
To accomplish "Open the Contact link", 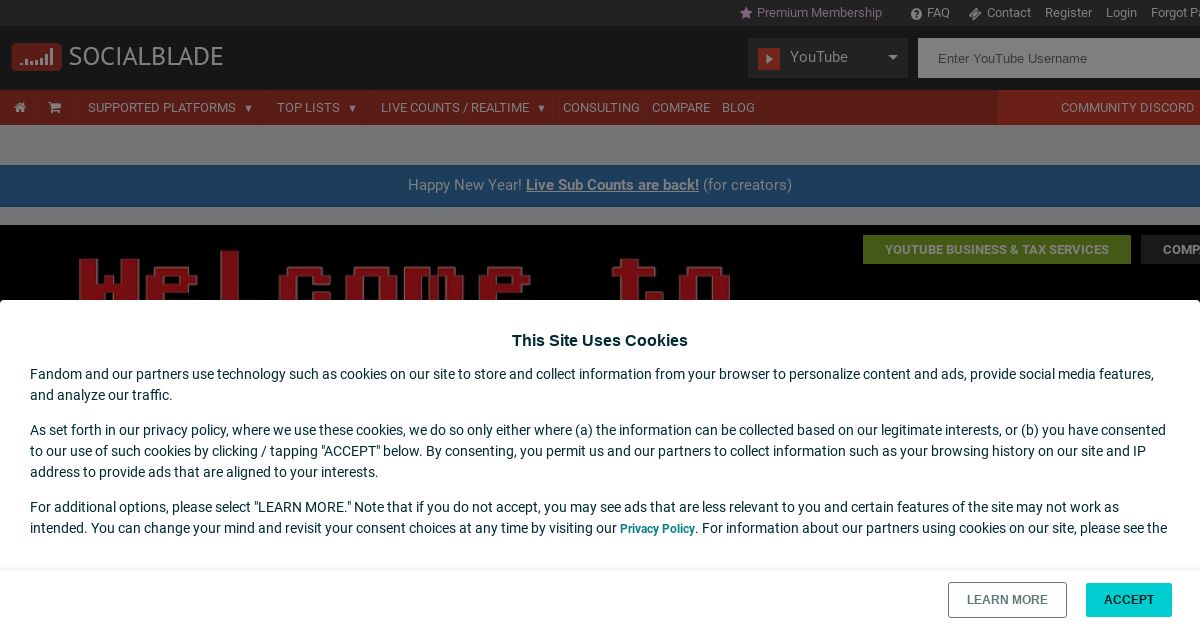I will (1008, 13).
